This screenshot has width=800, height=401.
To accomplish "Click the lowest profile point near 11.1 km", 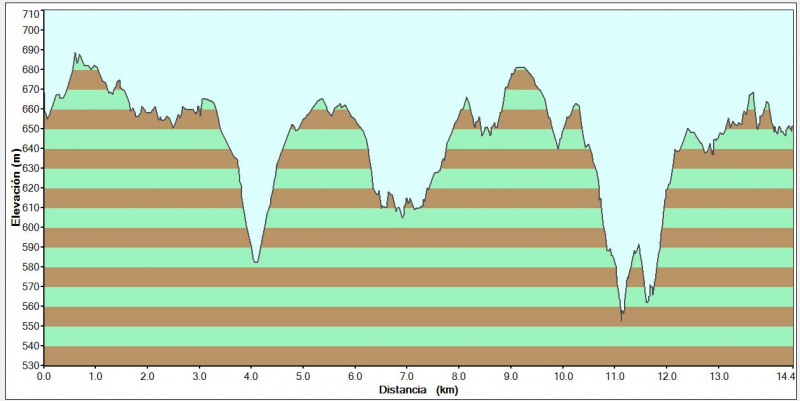I will click(622, 319).
